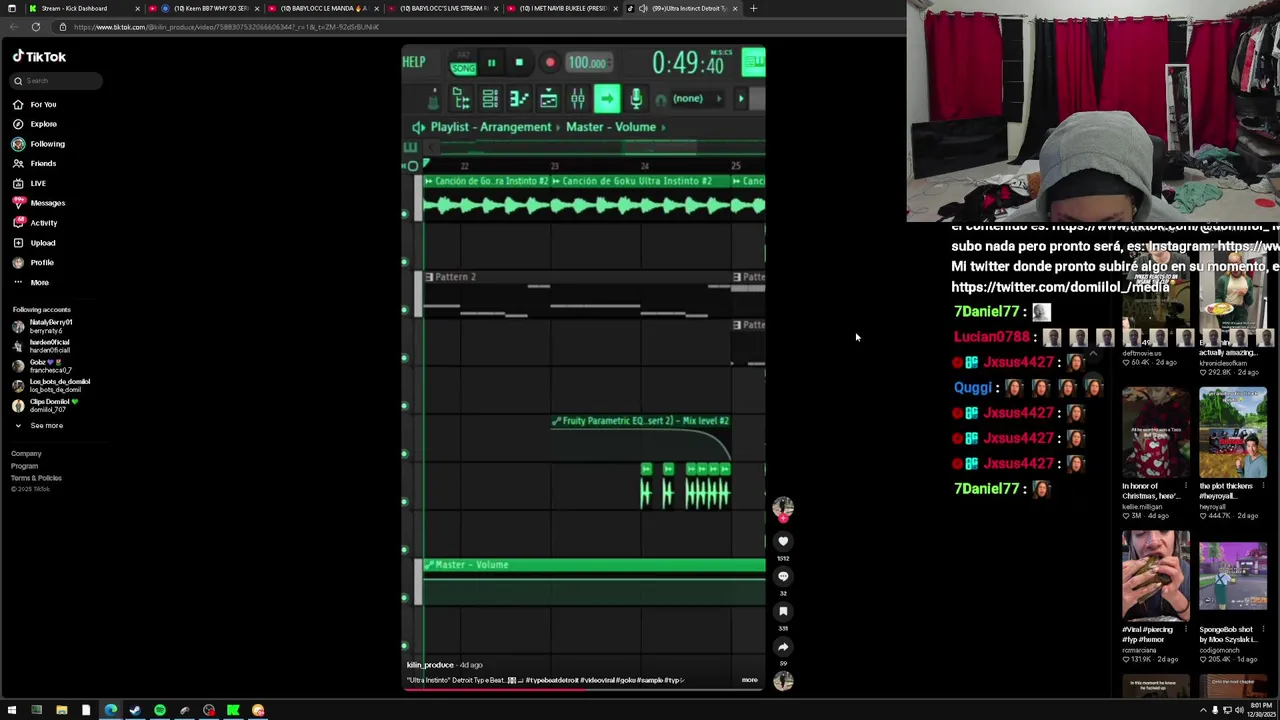Screen dimensions: 1280x720
Task: Open Steam from the taskbar
Action: pos(135,710)
